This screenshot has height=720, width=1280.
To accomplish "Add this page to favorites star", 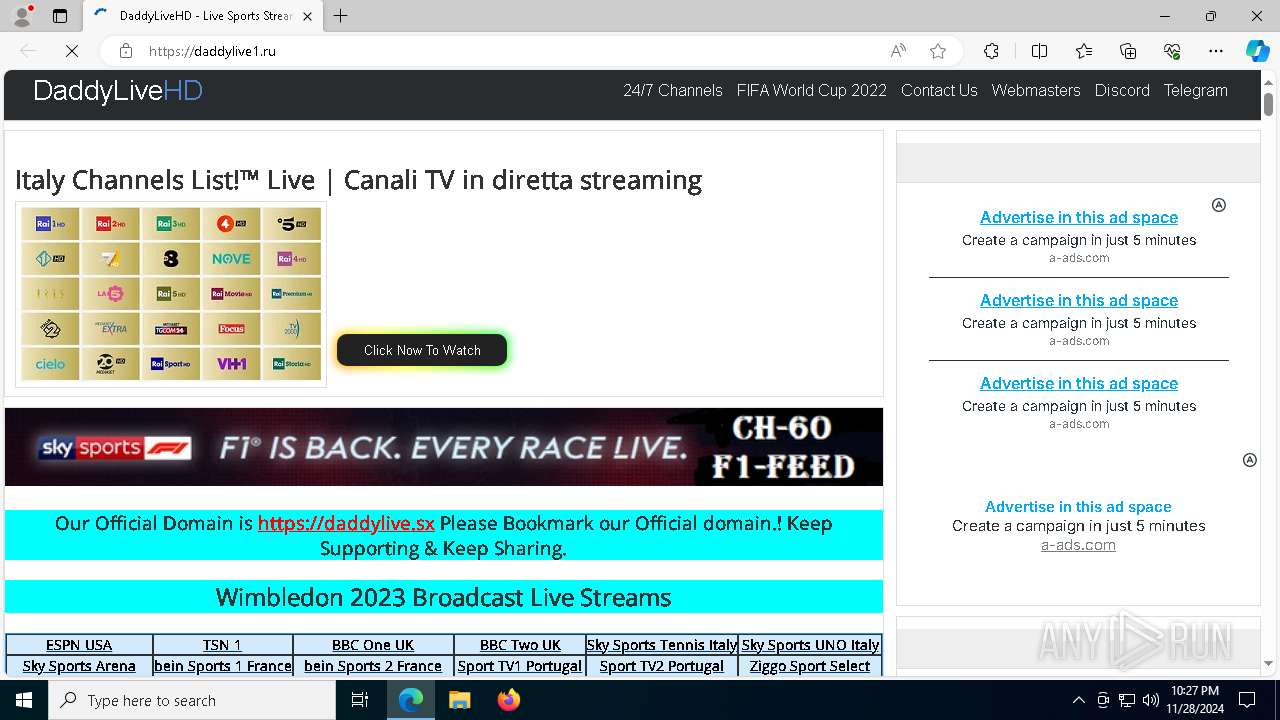I will (x=938, y=51).
